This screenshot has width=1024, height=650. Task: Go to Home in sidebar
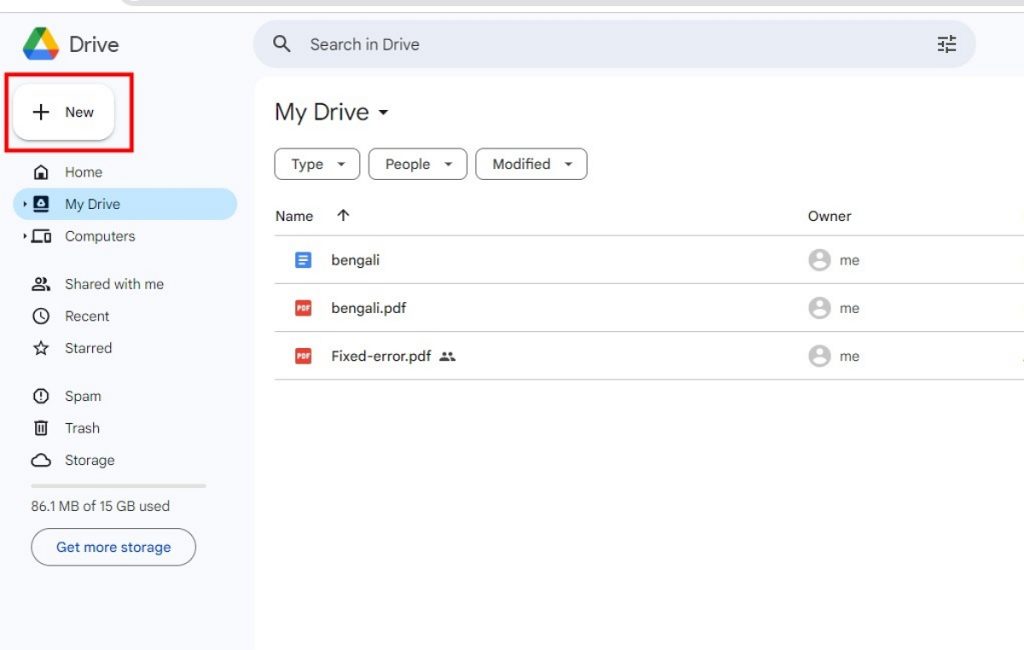coord(84,172)
